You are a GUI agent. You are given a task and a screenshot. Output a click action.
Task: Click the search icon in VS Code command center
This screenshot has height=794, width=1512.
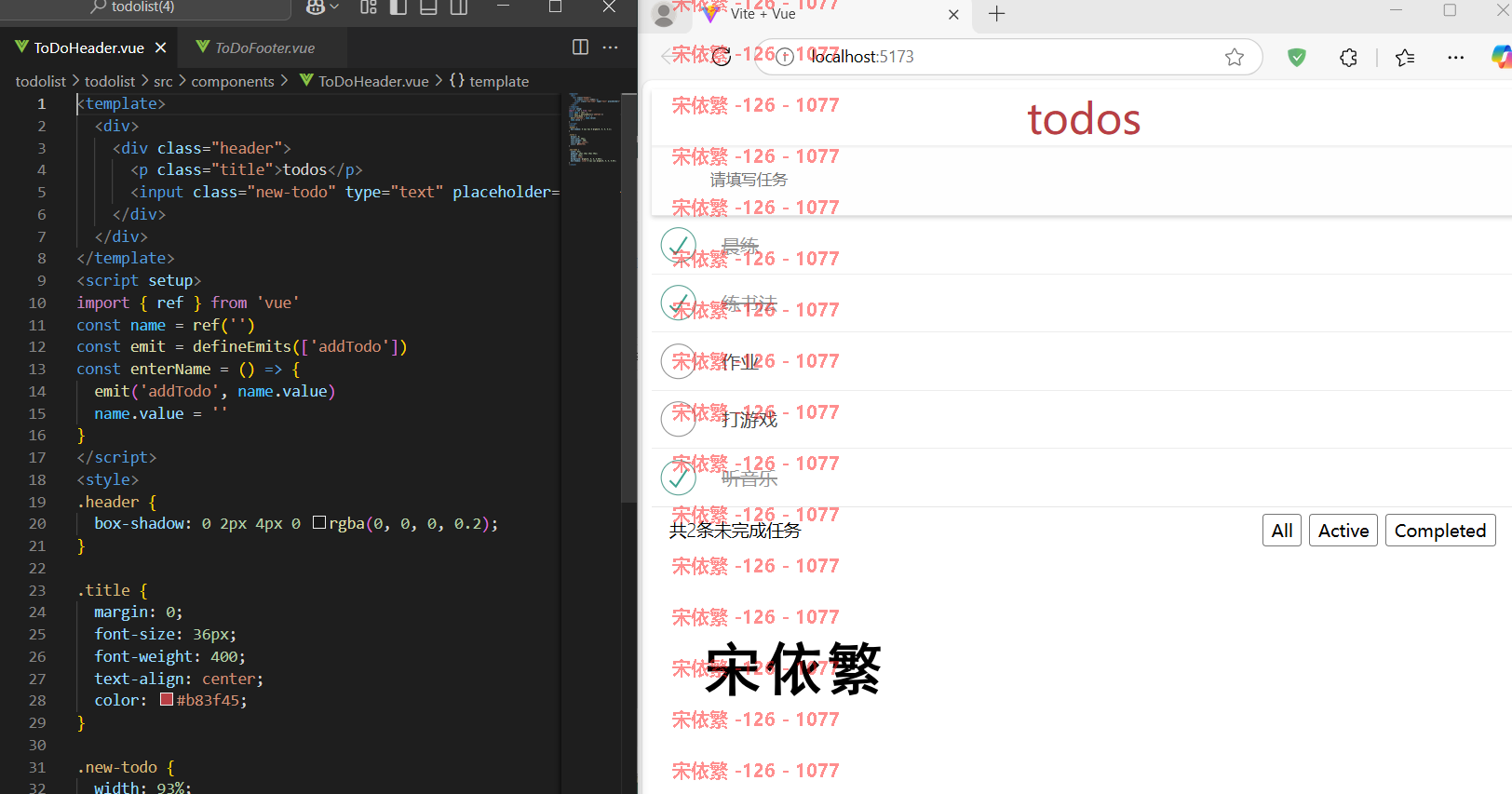(98, 7)
